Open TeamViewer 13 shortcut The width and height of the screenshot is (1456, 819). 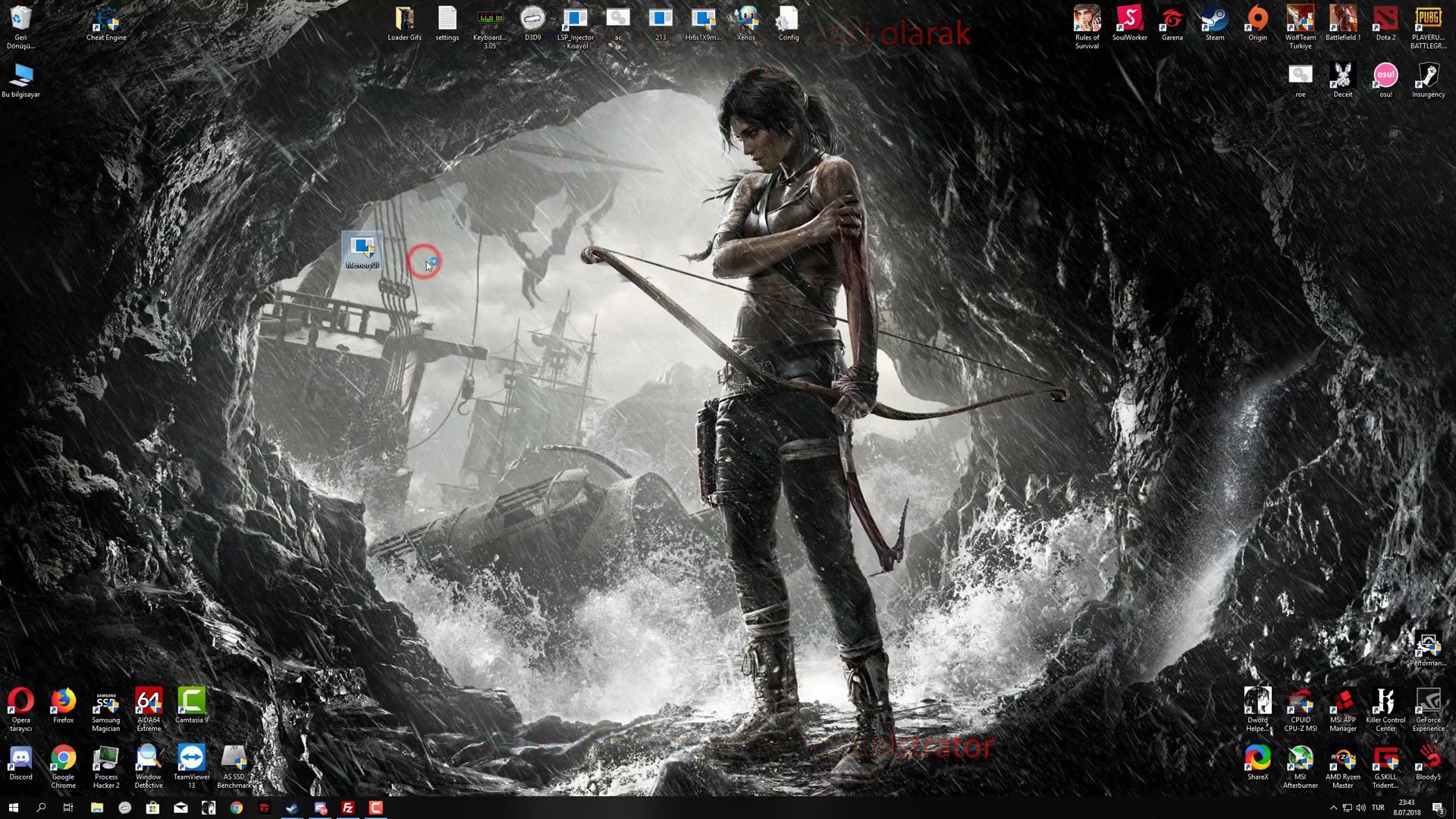coord(191,767)
